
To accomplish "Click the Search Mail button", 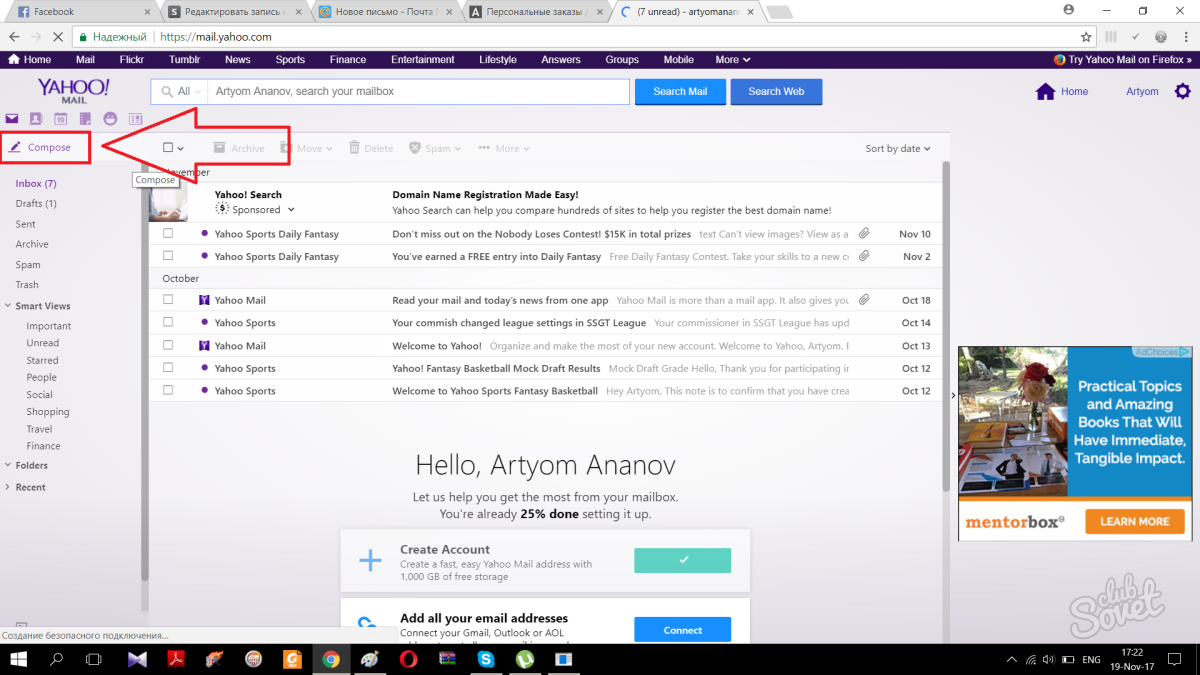I will pos(680,91).
